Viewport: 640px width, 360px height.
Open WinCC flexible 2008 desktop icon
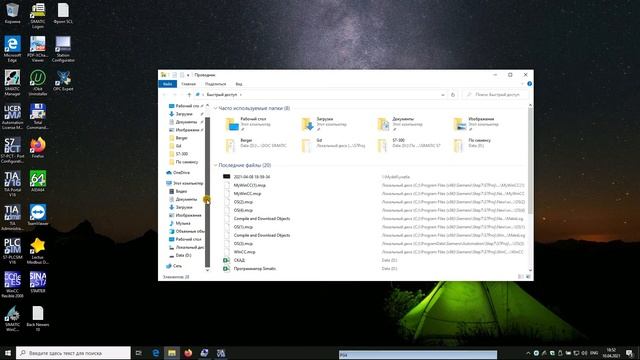pos(12,284)
